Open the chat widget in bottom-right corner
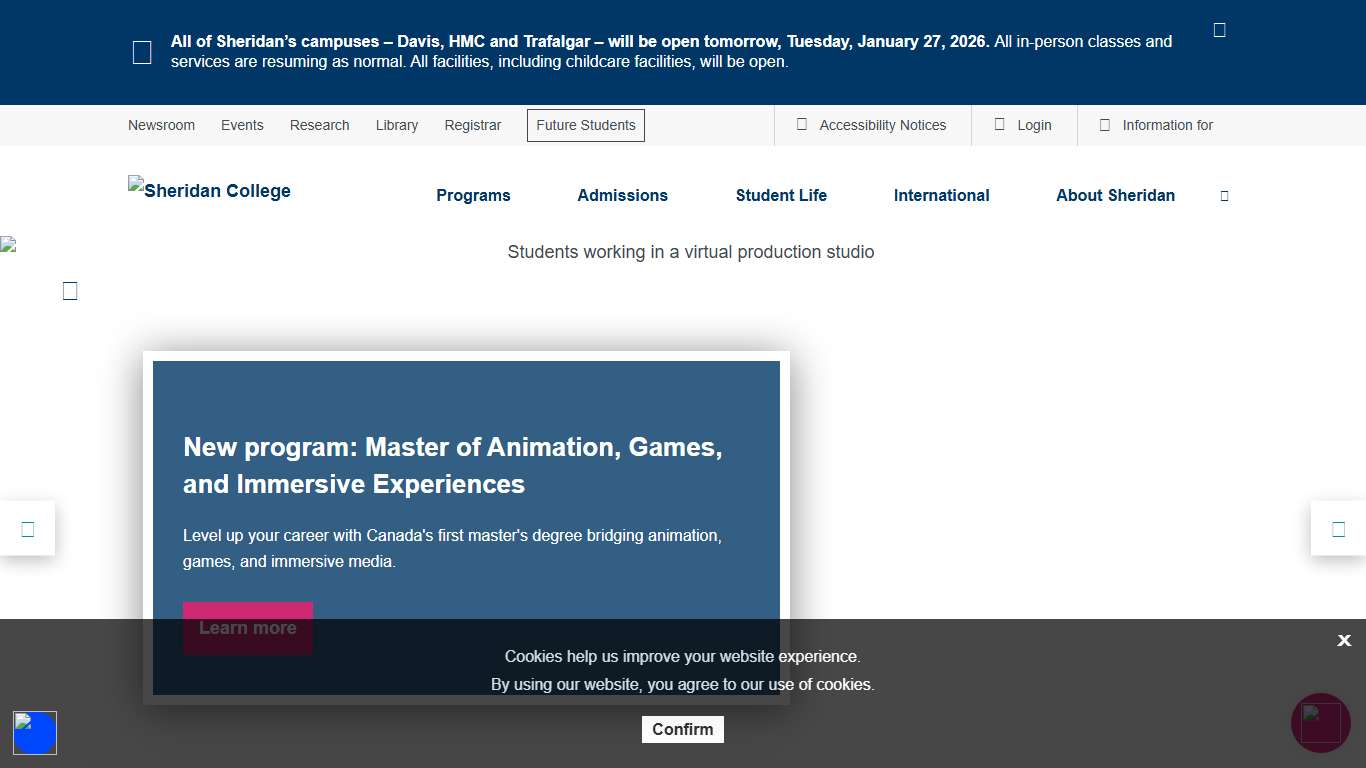 pos(1320,722)
